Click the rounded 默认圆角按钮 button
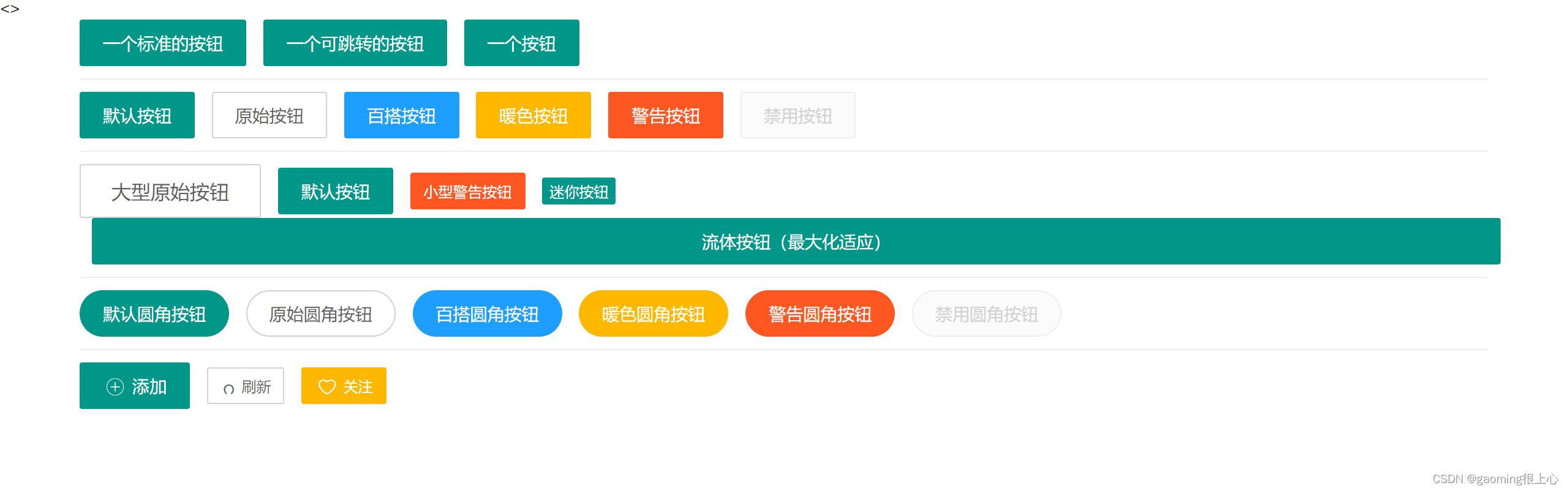This screenshot has height=491, width=1568. point(154,313)
